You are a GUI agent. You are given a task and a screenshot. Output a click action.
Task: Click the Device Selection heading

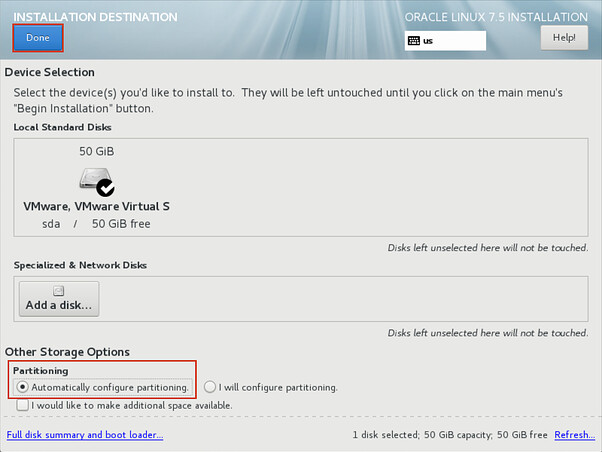50,72
